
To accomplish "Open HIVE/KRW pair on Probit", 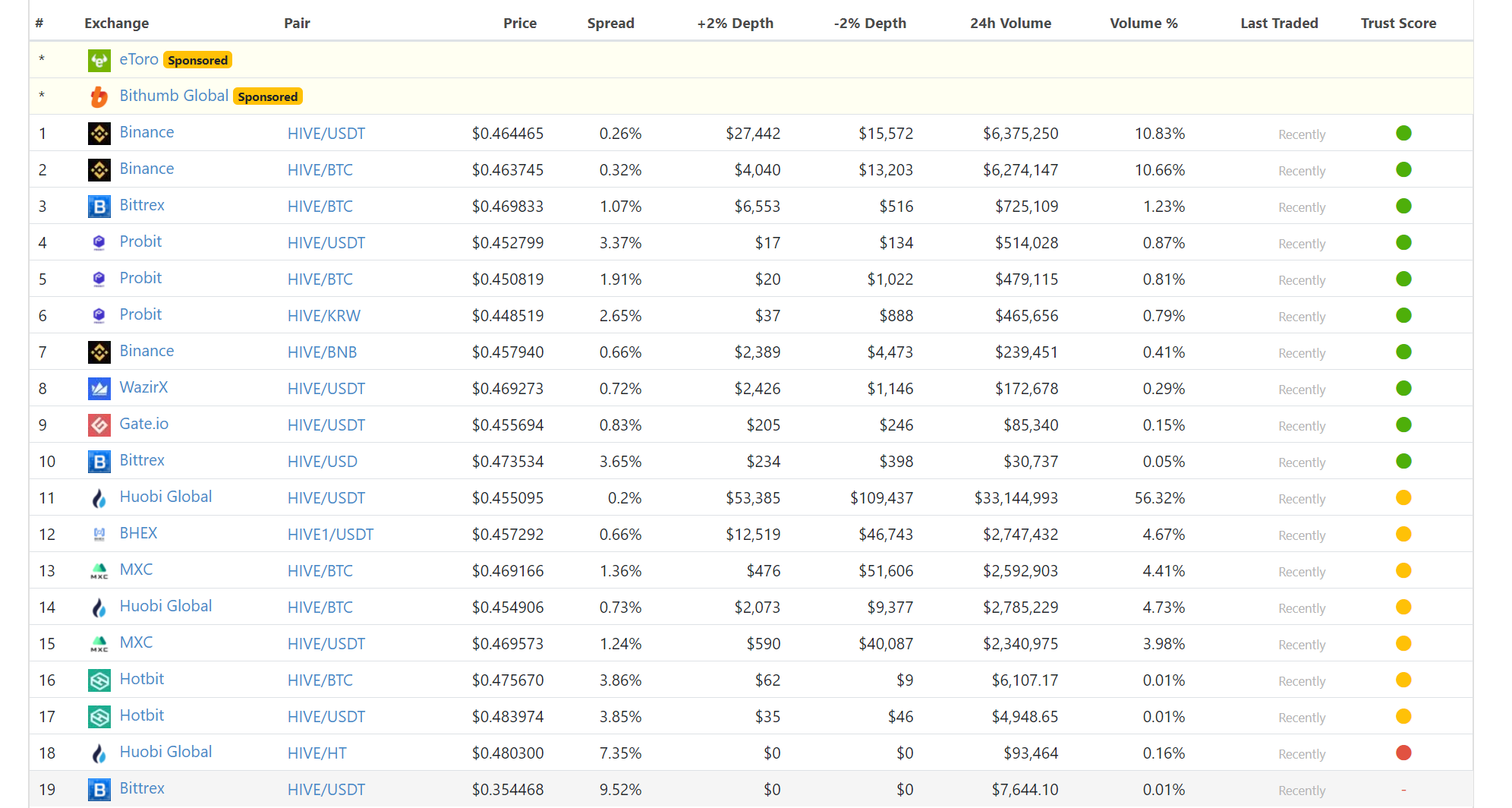I will [x=324, y=316].
